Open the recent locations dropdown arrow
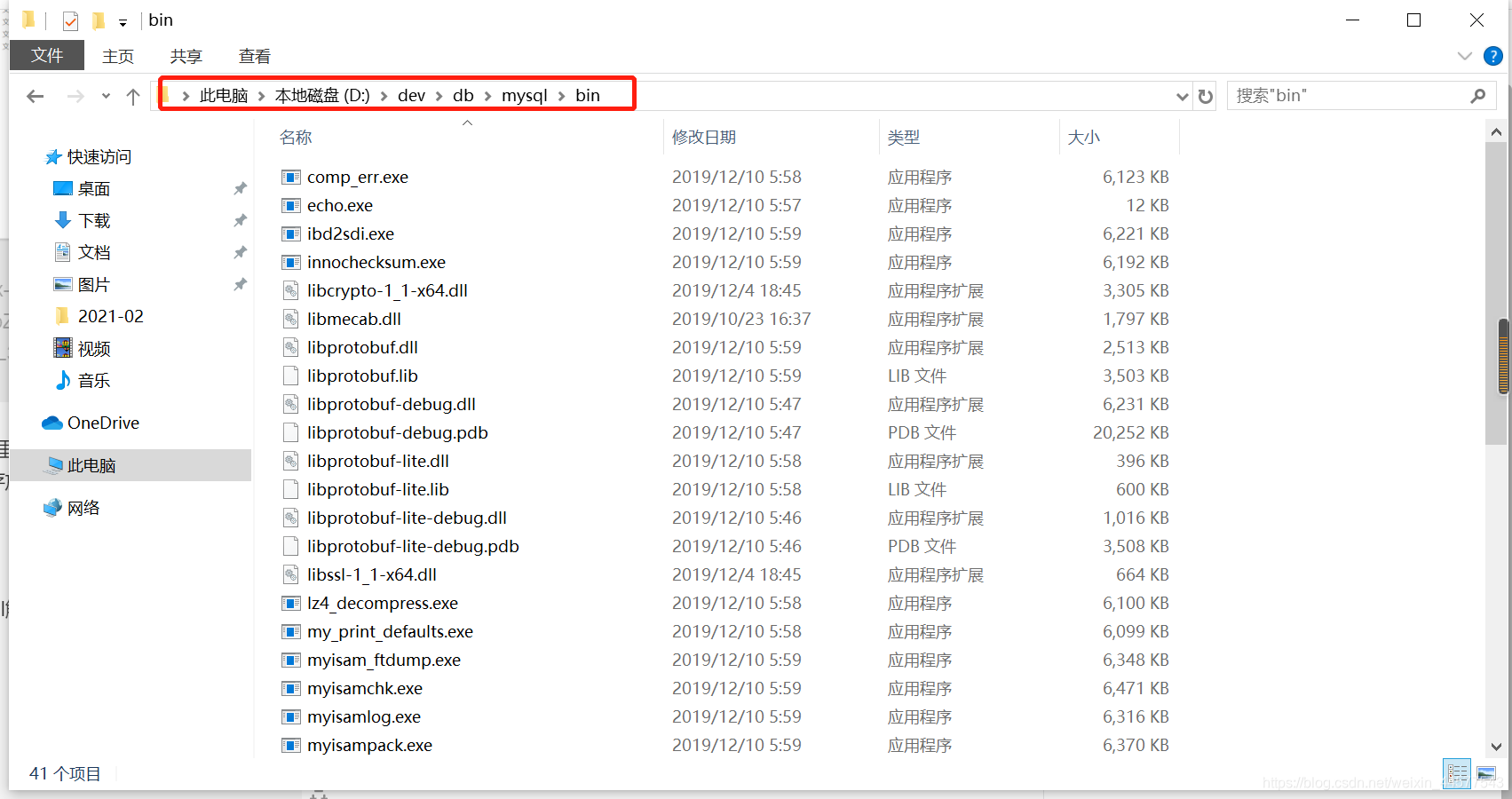This screenshot has height=799, width=1512. [x=106, y=96]
